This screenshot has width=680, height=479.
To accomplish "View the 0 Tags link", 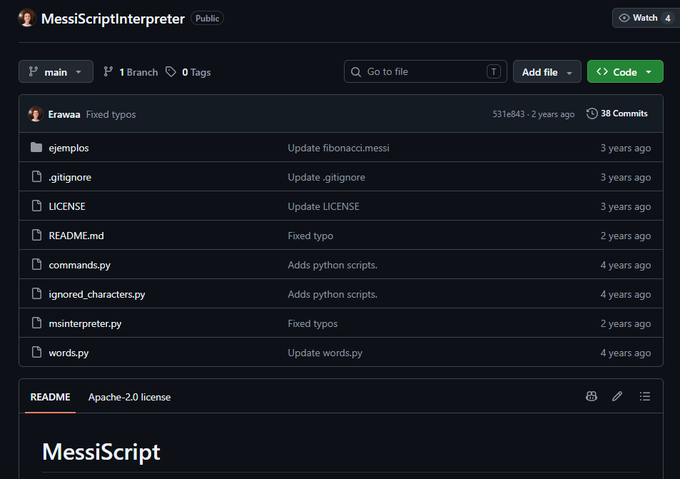I will click(x=188, y=72).
